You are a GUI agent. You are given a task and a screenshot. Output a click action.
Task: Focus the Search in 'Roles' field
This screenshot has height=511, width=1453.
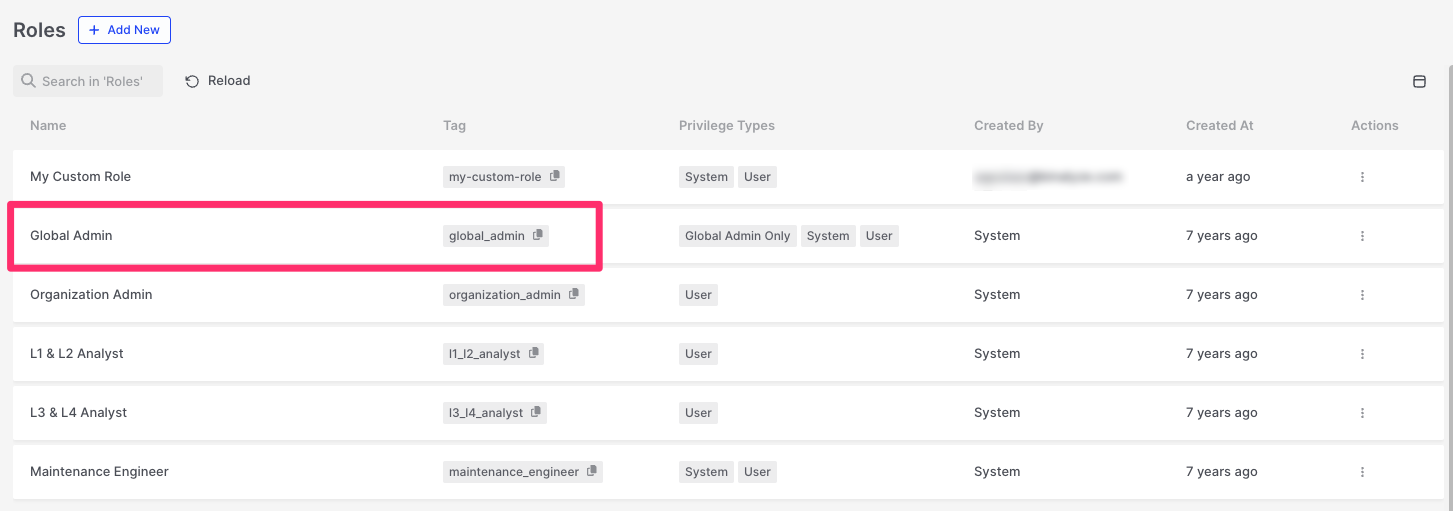[92, 82]
